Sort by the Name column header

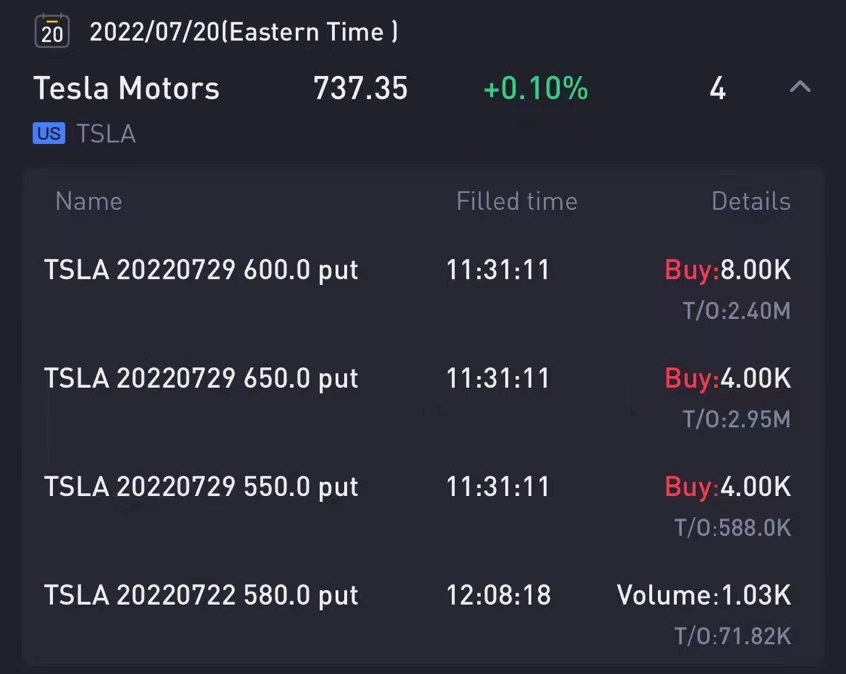[x=89, y=201]
